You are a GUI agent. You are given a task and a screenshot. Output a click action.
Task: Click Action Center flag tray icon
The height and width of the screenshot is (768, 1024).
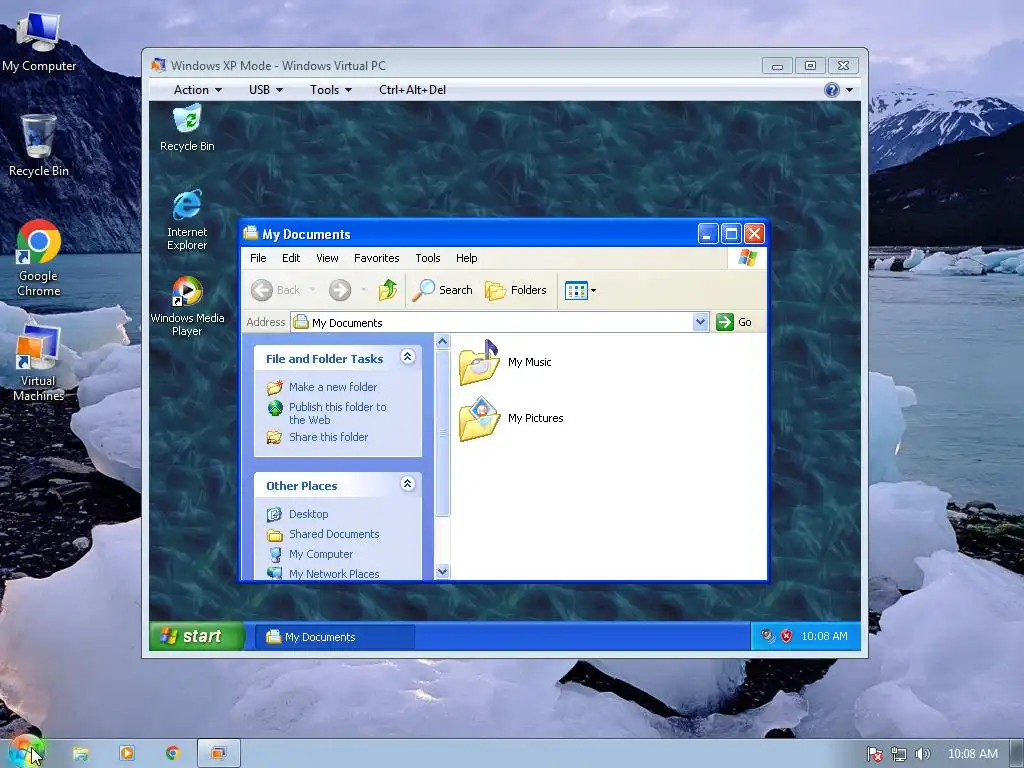[x=874, y=754]
